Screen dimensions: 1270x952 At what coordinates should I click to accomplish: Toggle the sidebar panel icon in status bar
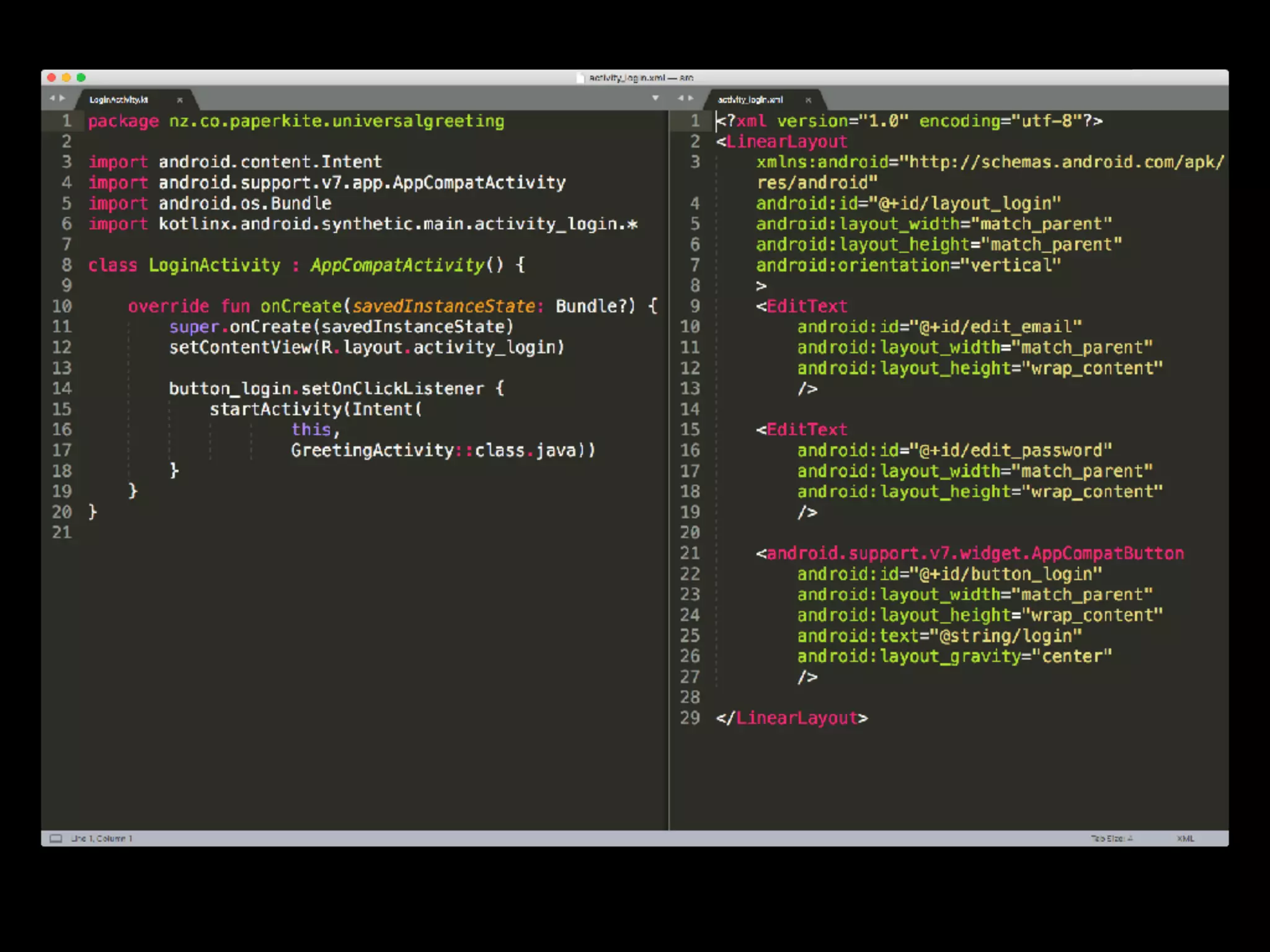[x=56, y=839]
